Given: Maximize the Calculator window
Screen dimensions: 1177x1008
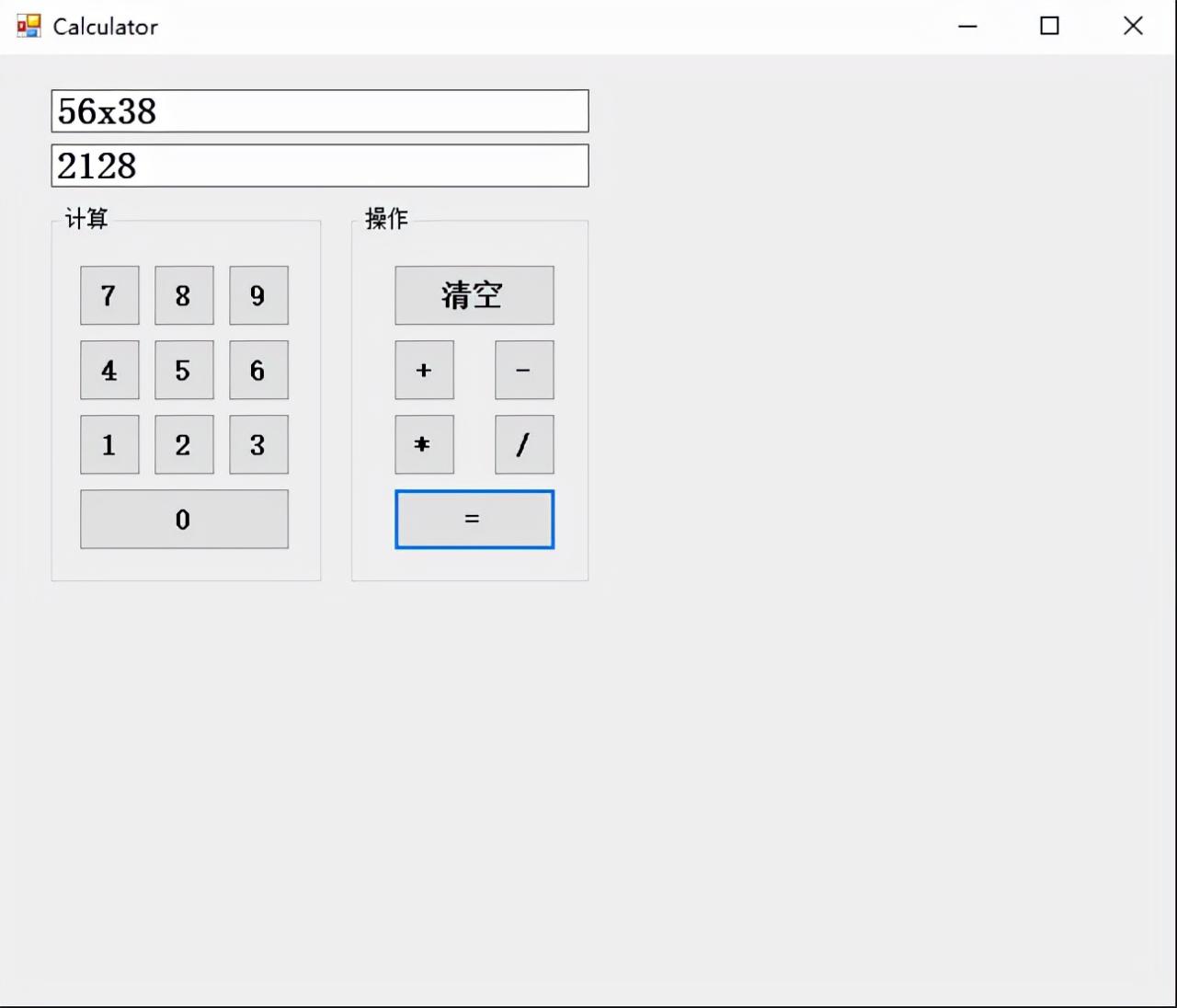Looking at the screenshot, I should (1049, 26).
